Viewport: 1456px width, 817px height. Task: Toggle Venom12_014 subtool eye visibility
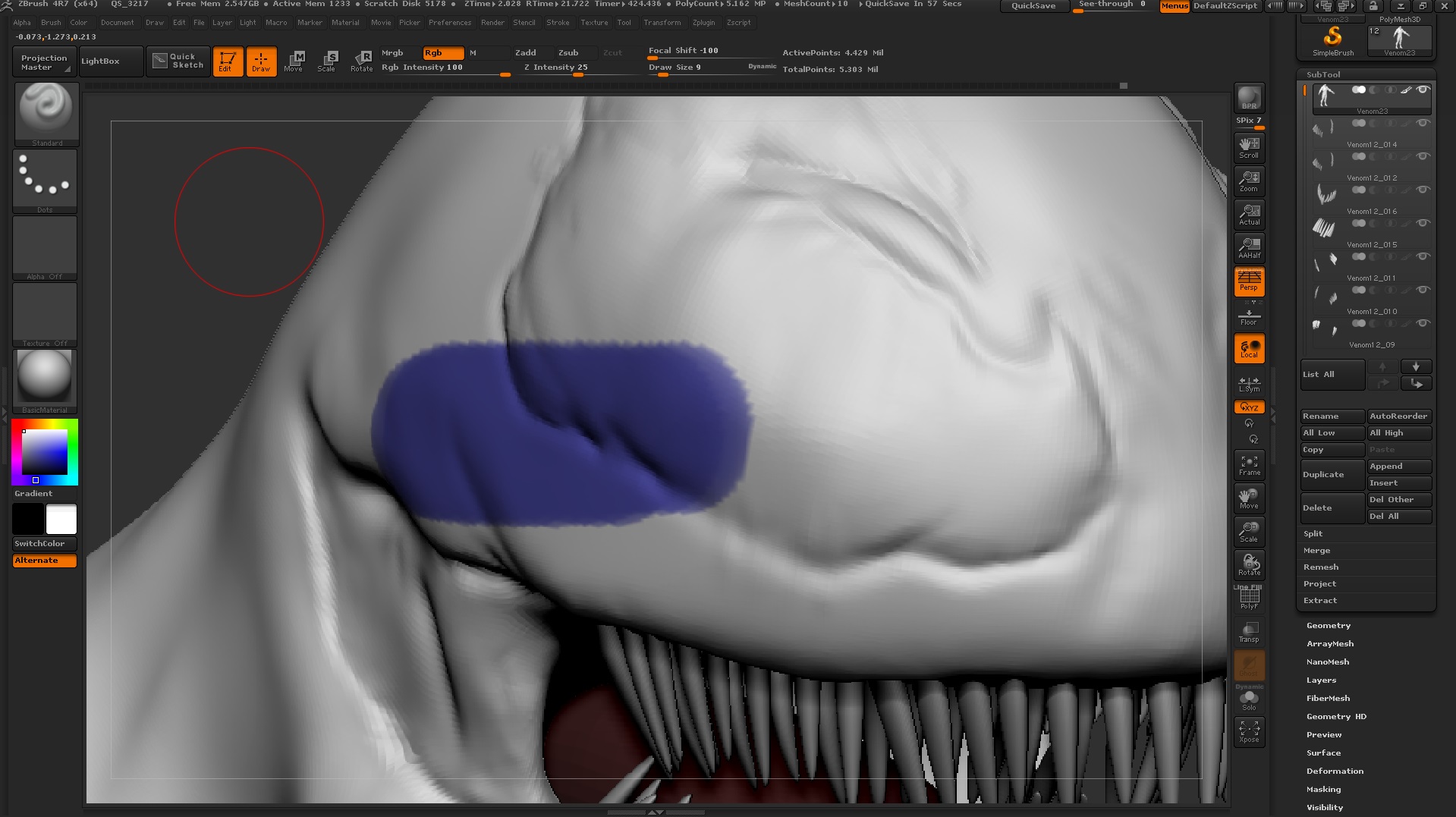click(x=1423, y=123)
